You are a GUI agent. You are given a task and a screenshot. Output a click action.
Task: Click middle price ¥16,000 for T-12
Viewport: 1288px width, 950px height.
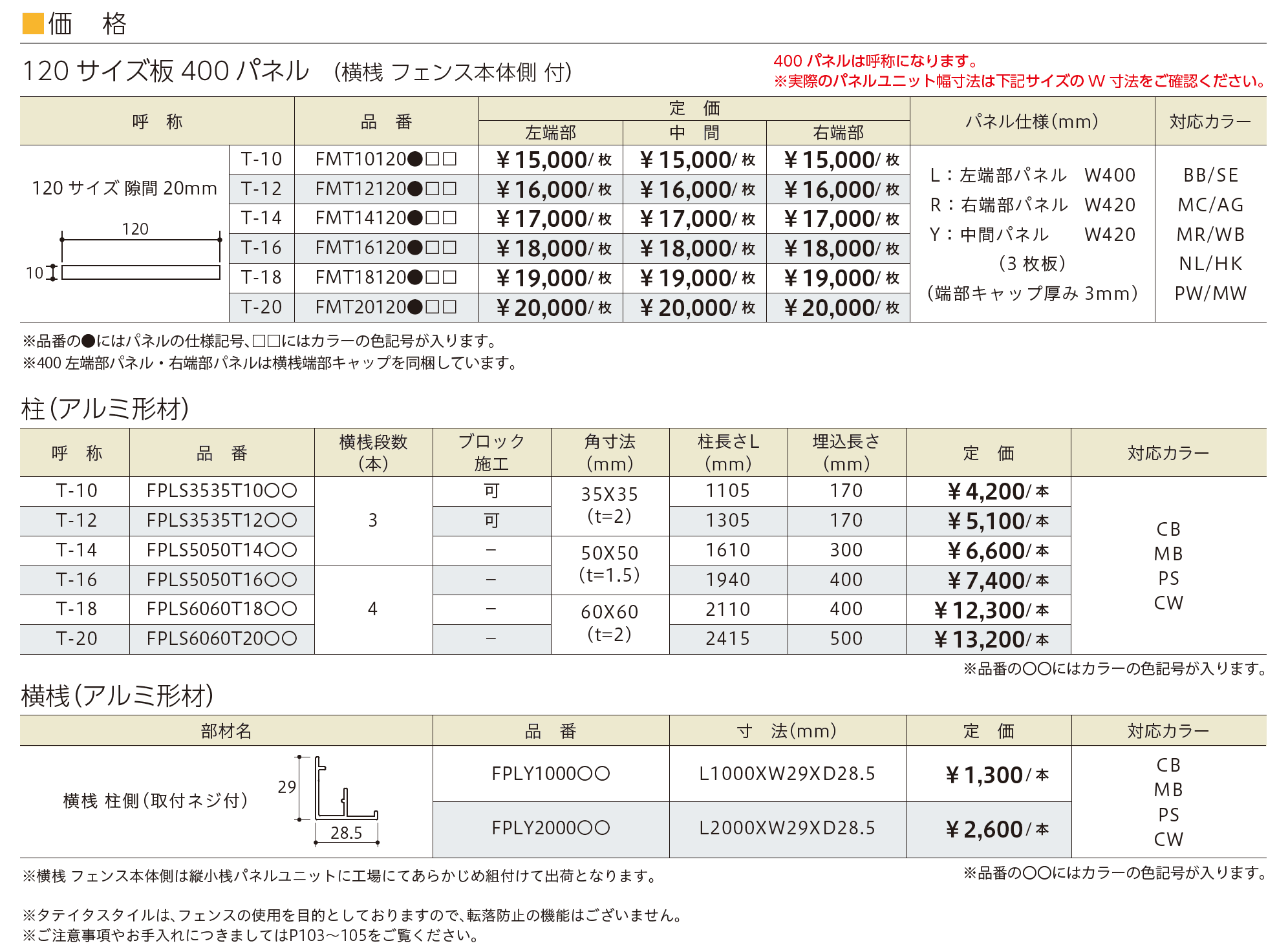click(698, 189)
